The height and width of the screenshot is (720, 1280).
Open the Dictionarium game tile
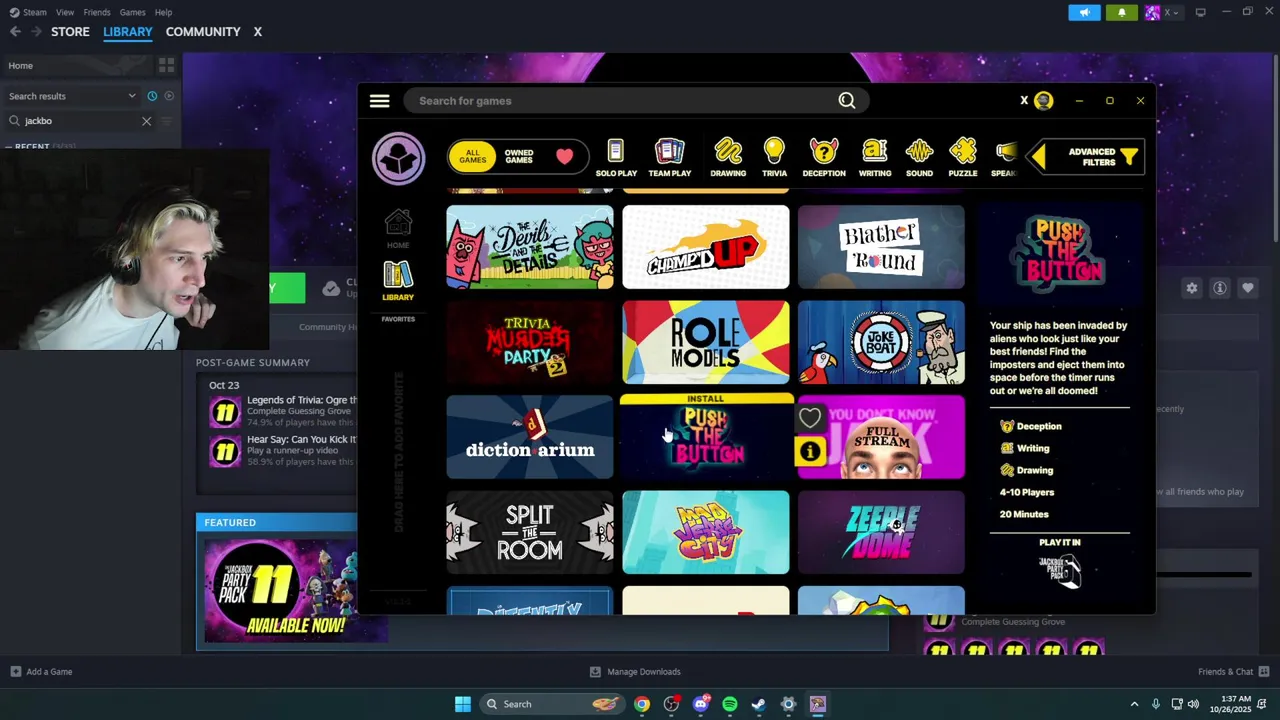point(530,437)
